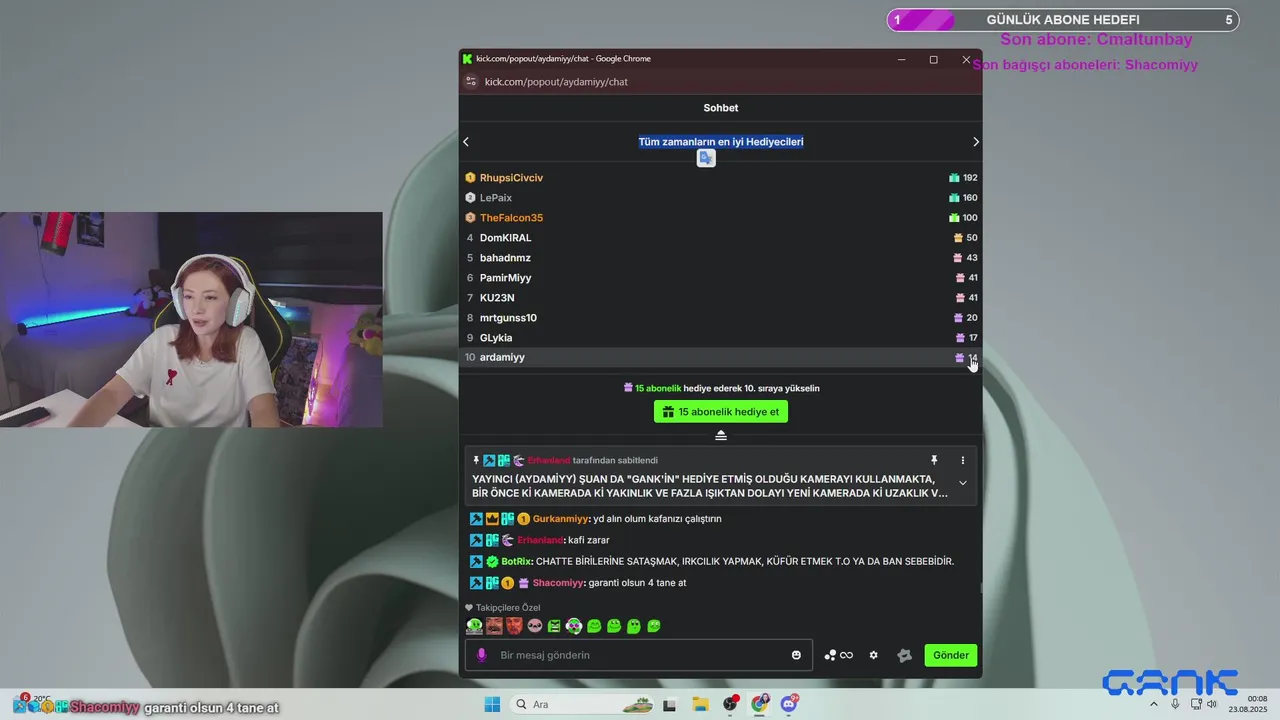Click the chat popout URL address bar
The height and width of the screenshot is (720, 1280).
(556, 82)
